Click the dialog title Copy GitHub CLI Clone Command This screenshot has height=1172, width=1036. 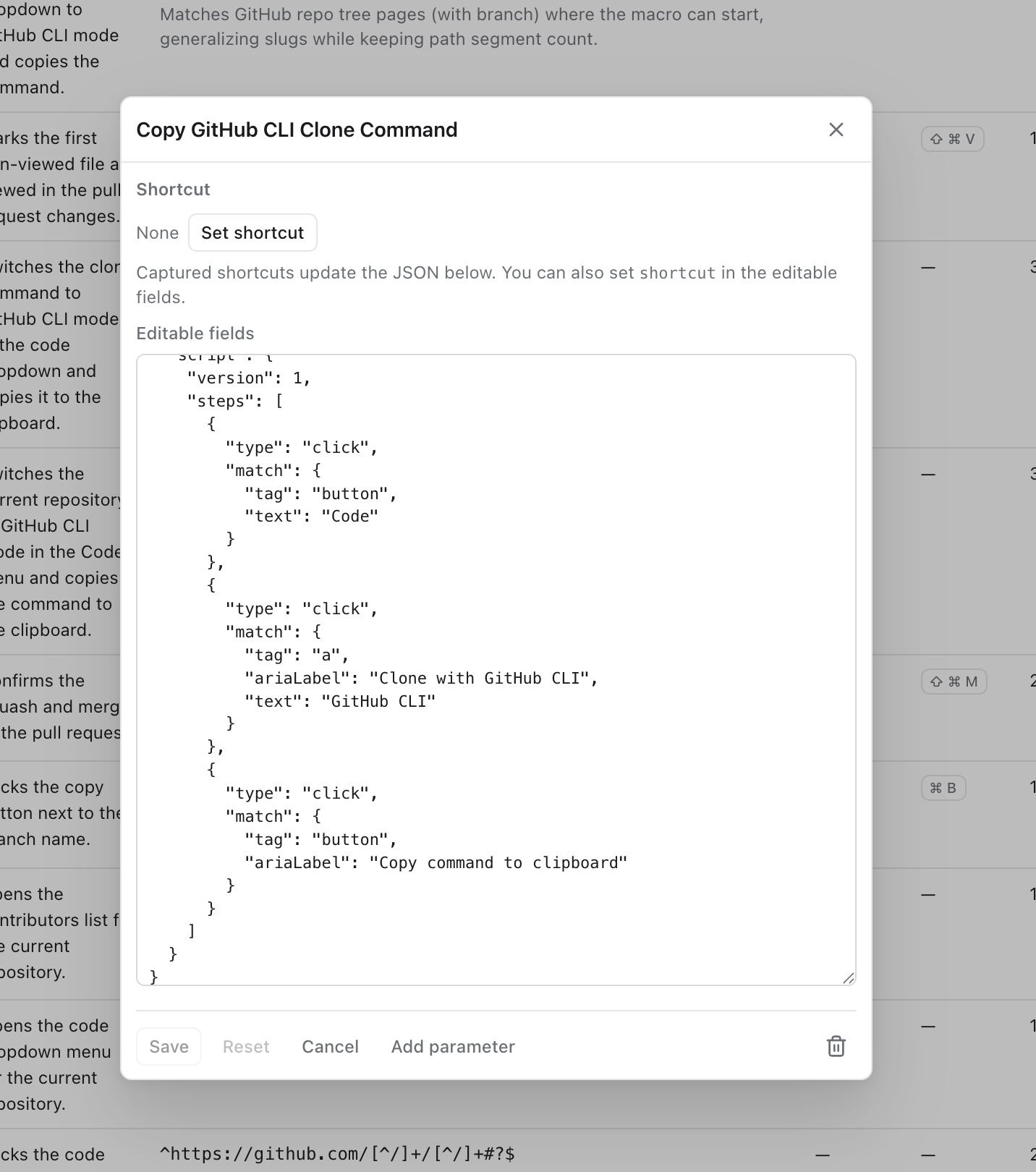[297, 129]
